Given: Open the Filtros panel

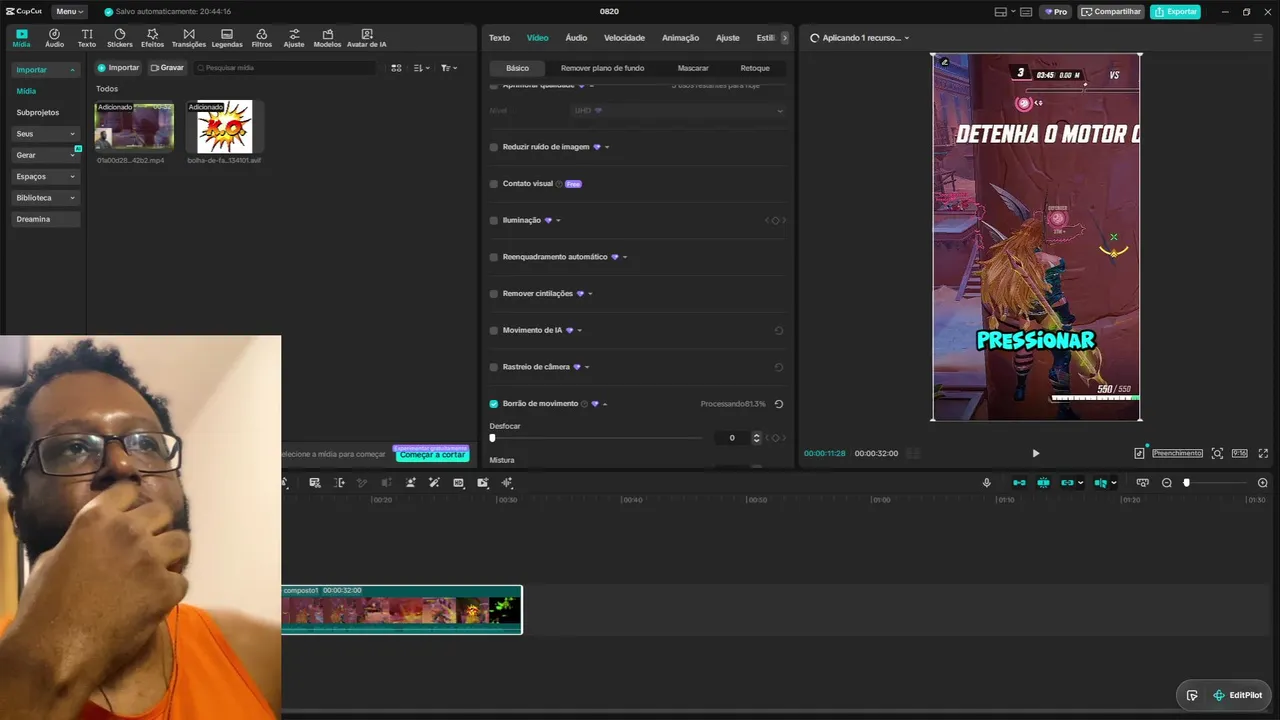Looking at the screenshot, I should coord(261,38).
